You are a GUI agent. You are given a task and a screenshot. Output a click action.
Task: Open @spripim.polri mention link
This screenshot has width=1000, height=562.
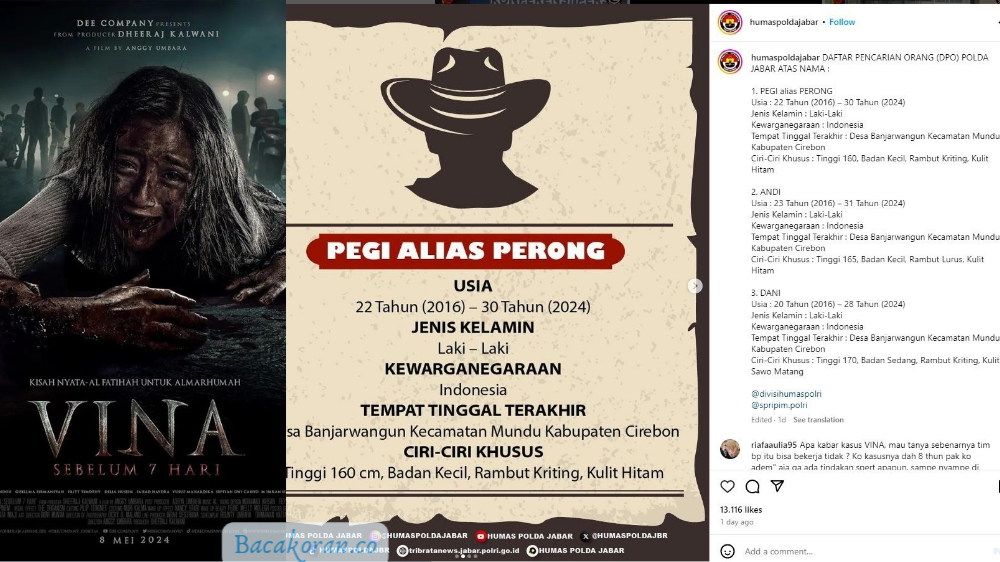[x=779, y=405]
